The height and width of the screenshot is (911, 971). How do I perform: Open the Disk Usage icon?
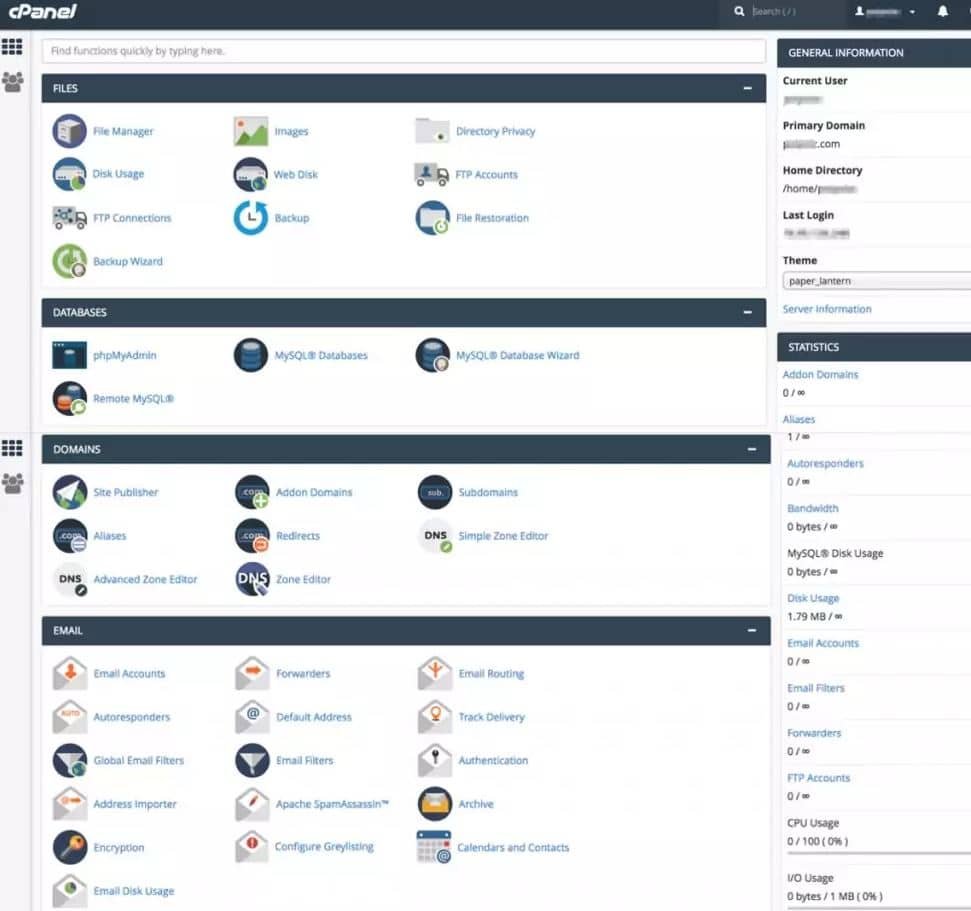click(69, 174)
